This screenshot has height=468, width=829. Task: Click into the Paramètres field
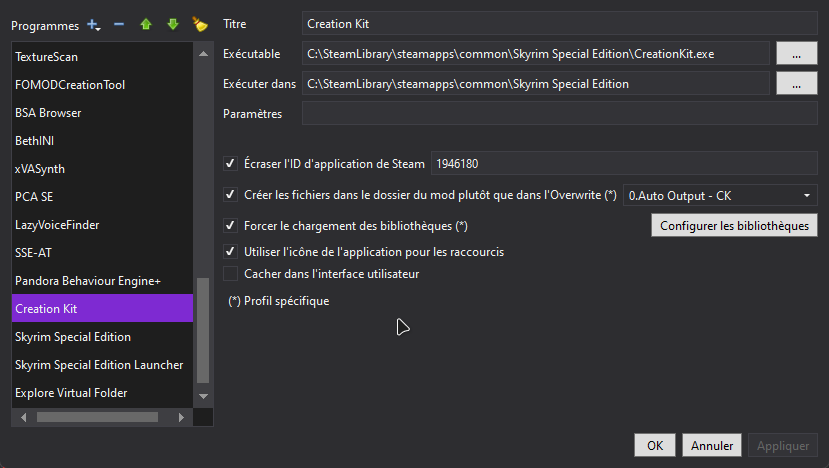[x=559, y=114]
